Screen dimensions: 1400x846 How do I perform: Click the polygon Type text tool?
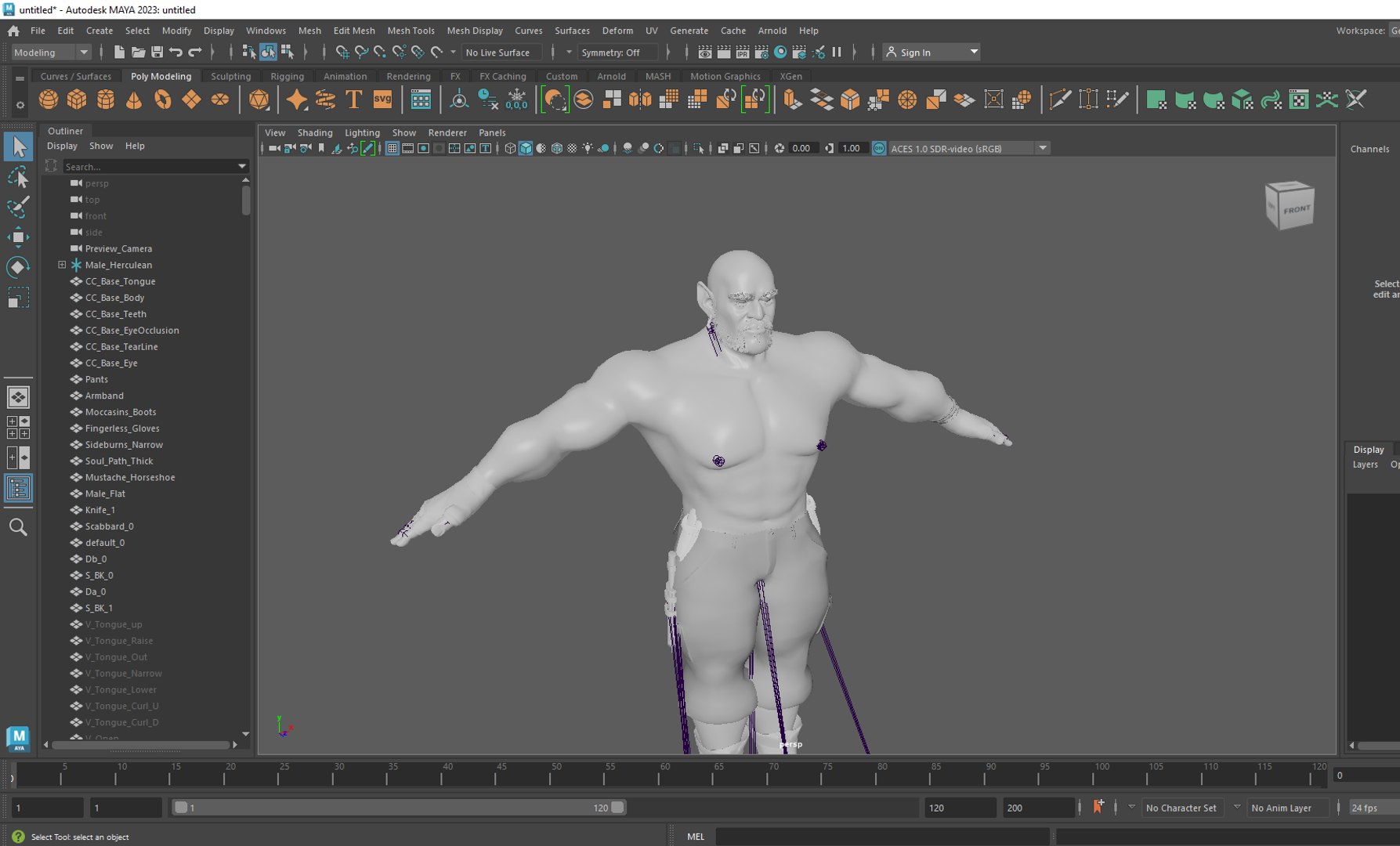(353, 99)
